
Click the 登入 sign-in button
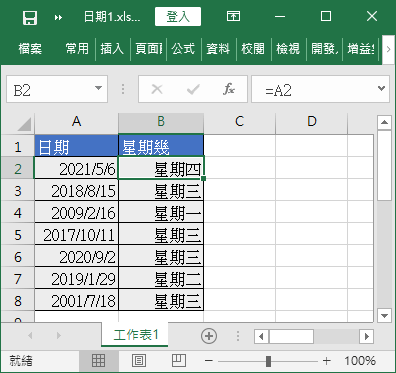coord(178,16)
